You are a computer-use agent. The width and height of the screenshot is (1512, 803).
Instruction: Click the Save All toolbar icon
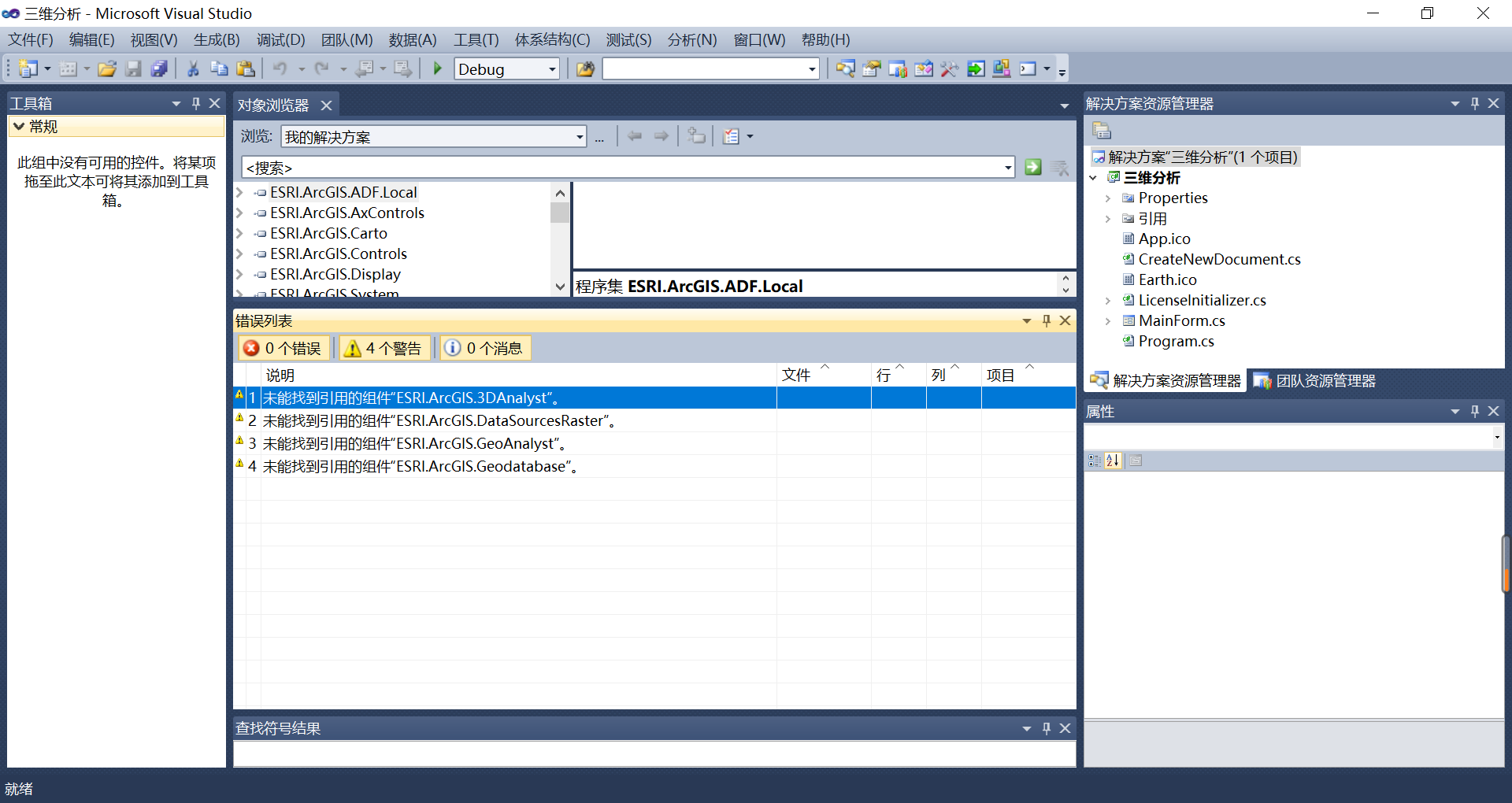[x=159, y=69]
